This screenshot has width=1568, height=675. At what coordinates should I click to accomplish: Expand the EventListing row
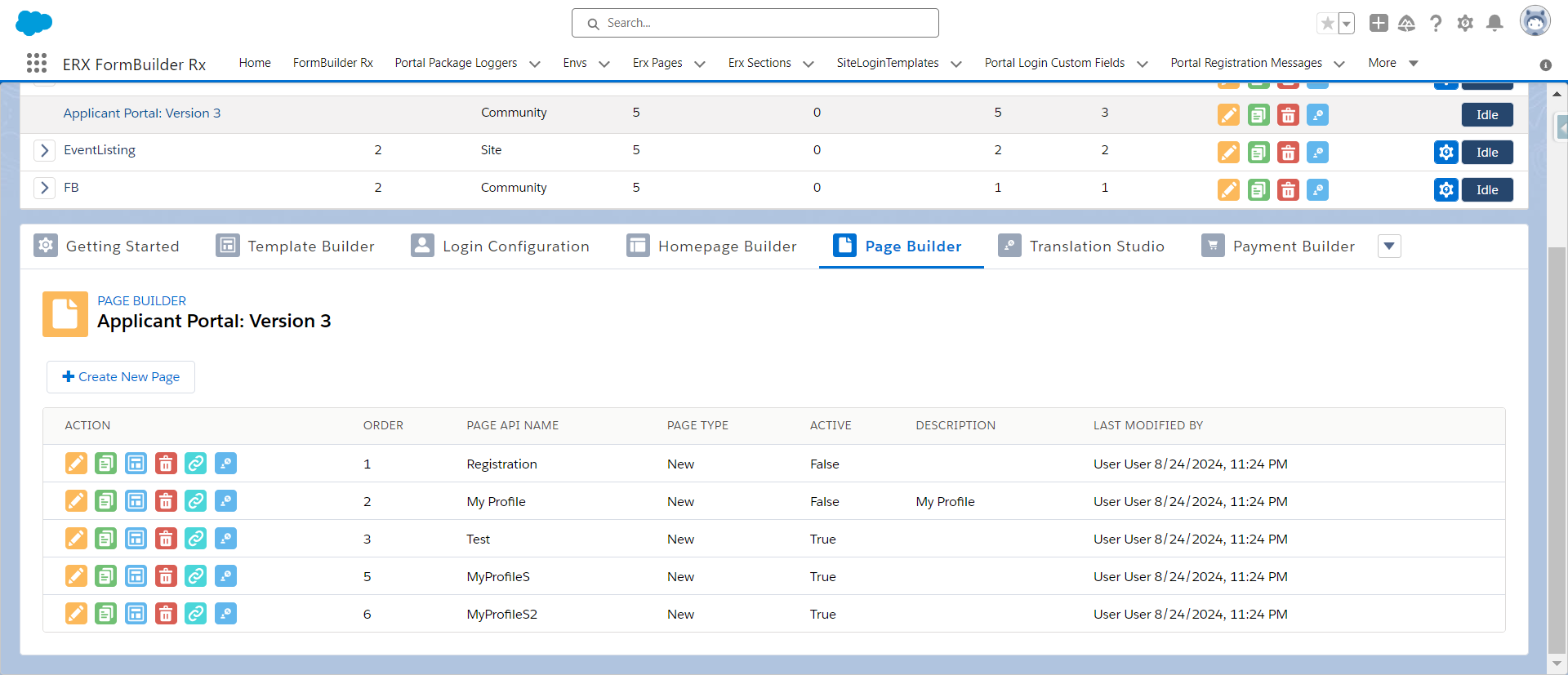[x=45, y=150]
